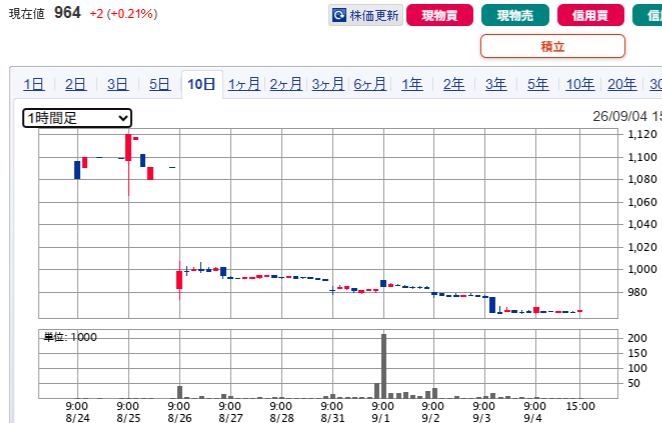Select the 3日 period tab
Screen dimensions: 662x423
(x=117, y=84)
